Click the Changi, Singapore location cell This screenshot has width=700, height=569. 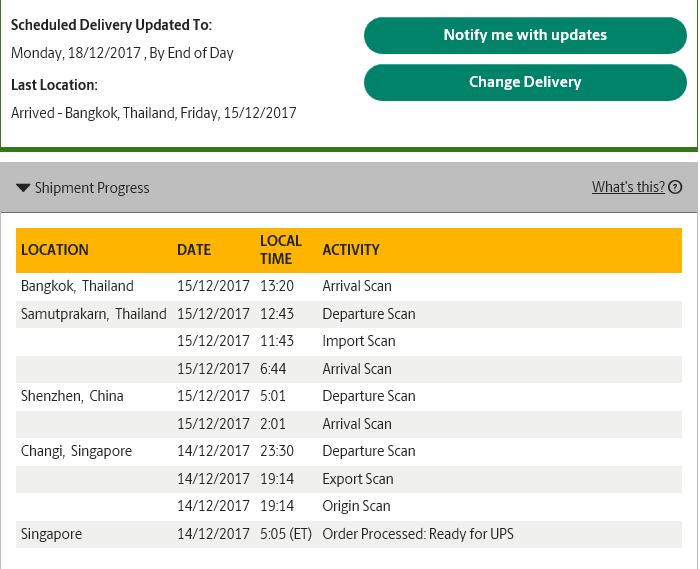[x=76, y=451]
